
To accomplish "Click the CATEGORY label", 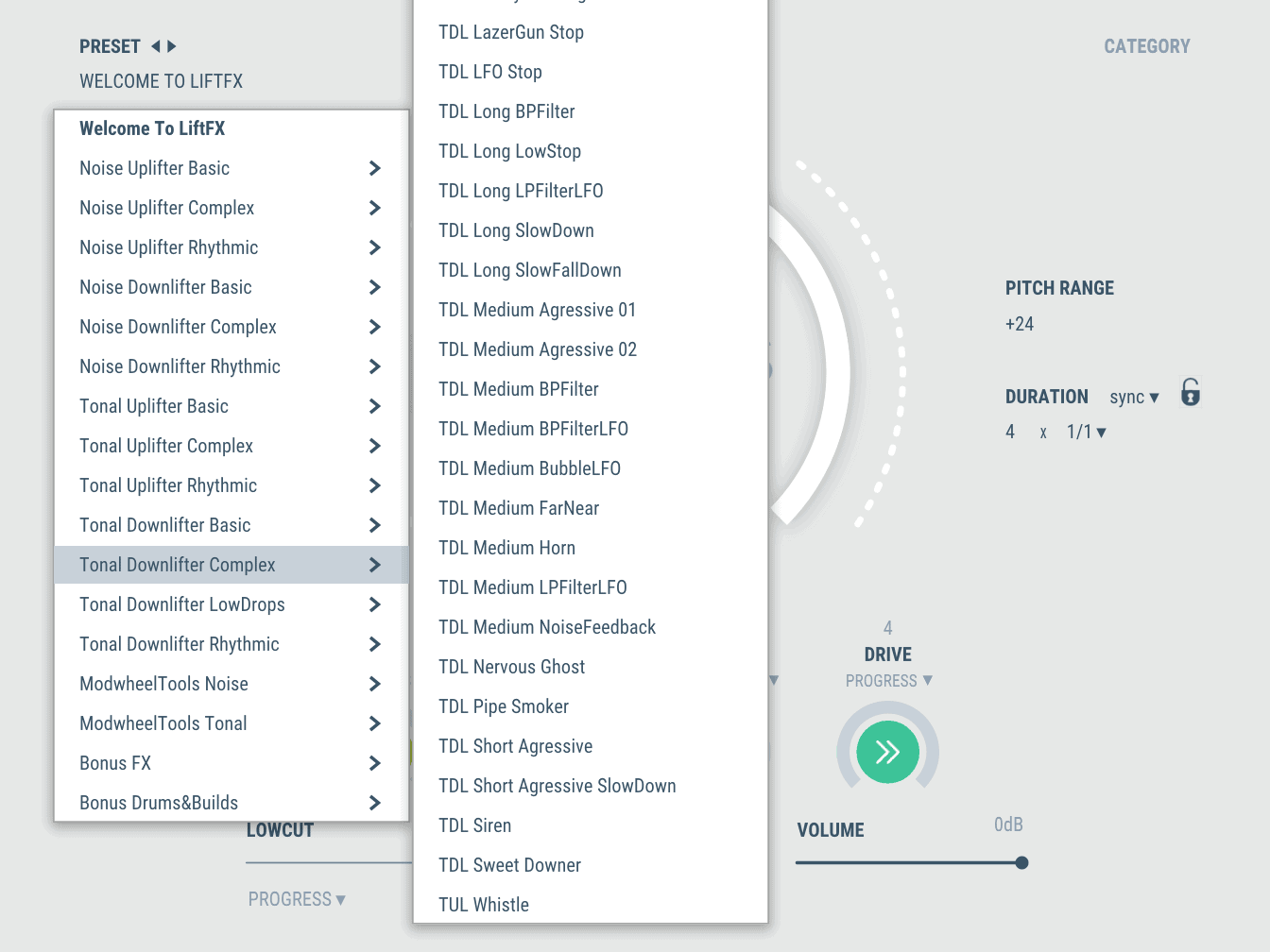I will [x=1146, y=45].
